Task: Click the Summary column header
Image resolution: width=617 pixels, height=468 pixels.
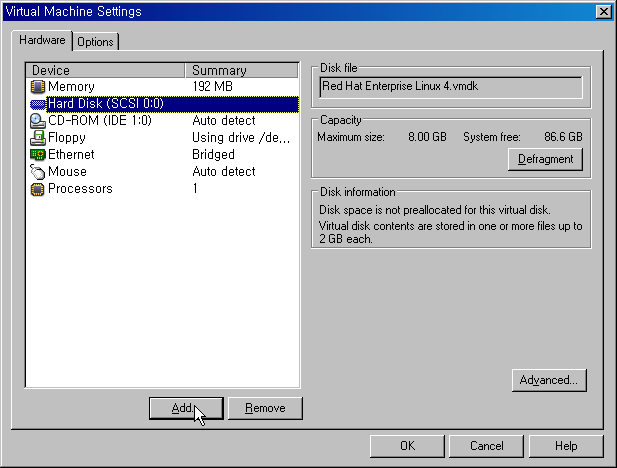Action: pyautogui.click(x=242, y=70)
